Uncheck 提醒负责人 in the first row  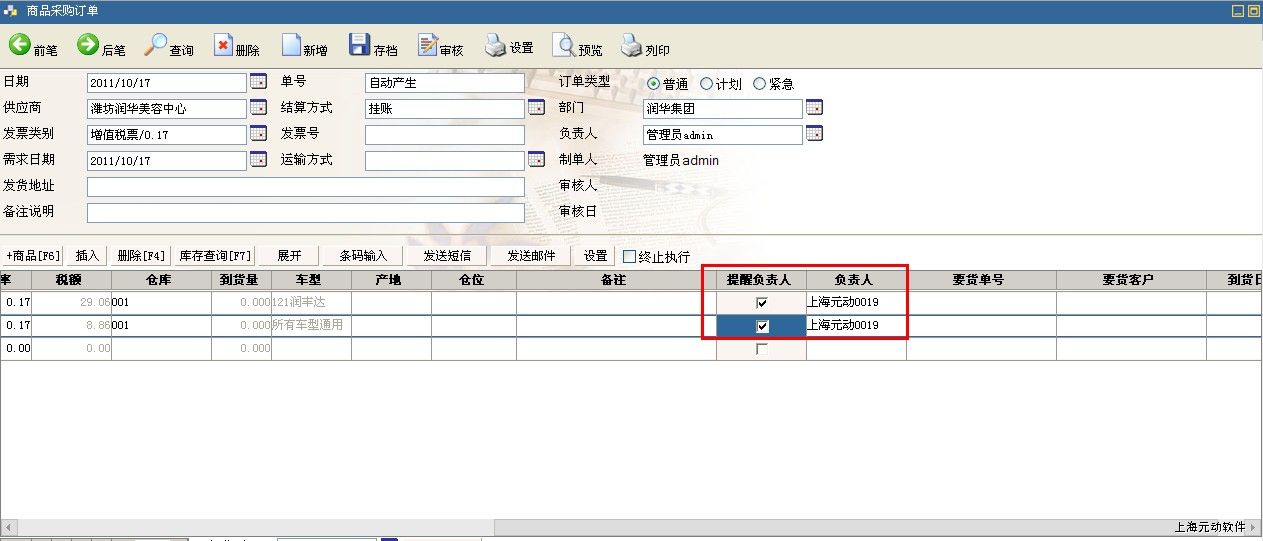pos(762,303)
